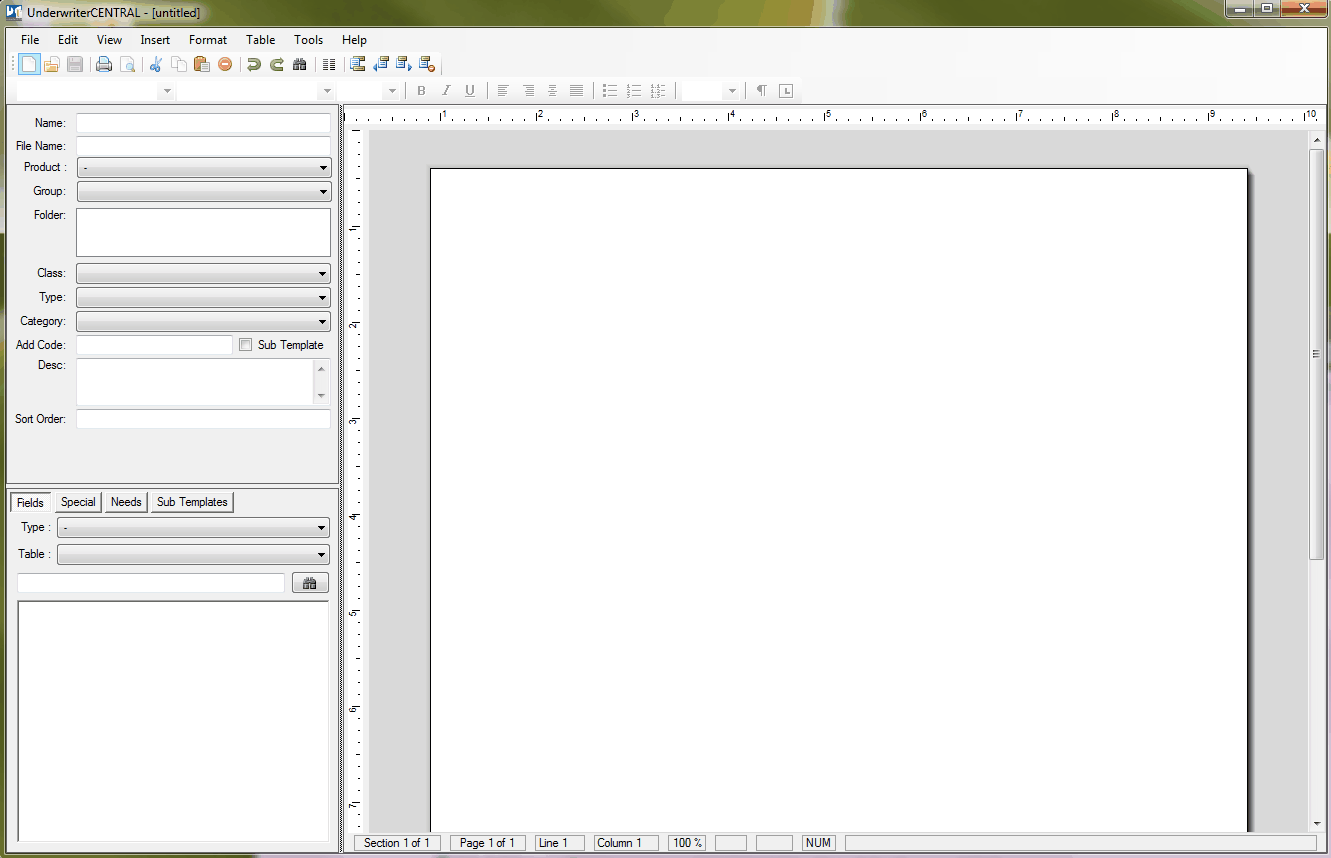Apply numbered list formatting
The height and width of the screenshot is (858, 1331).
point(634,91)
